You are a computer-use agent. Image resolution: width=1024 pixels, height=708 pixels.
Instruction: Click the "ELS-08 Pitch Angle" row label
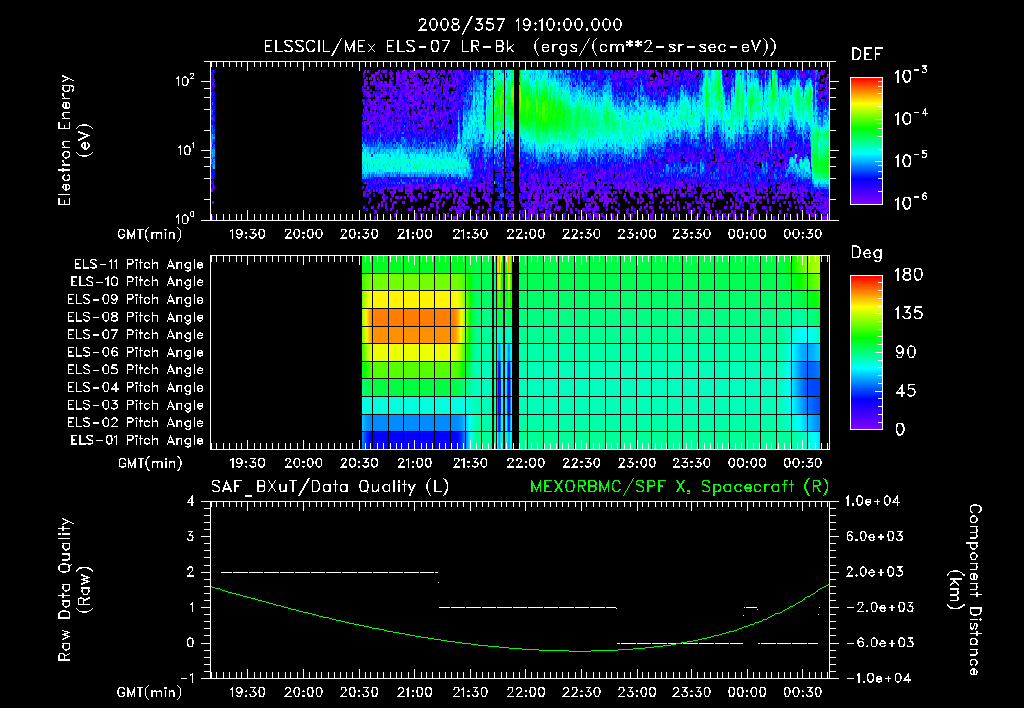coord(135,317)
